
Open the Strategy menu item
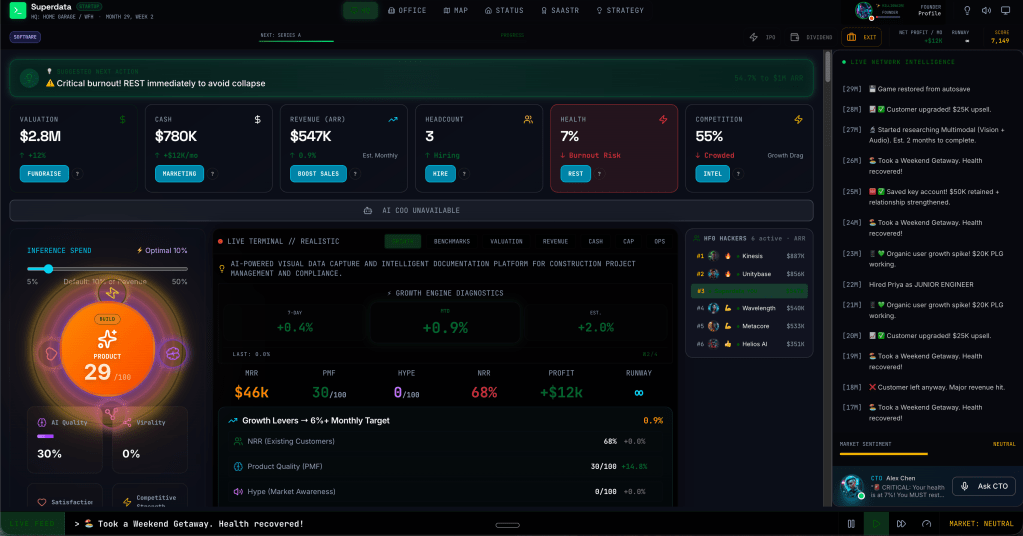(620, 11)
